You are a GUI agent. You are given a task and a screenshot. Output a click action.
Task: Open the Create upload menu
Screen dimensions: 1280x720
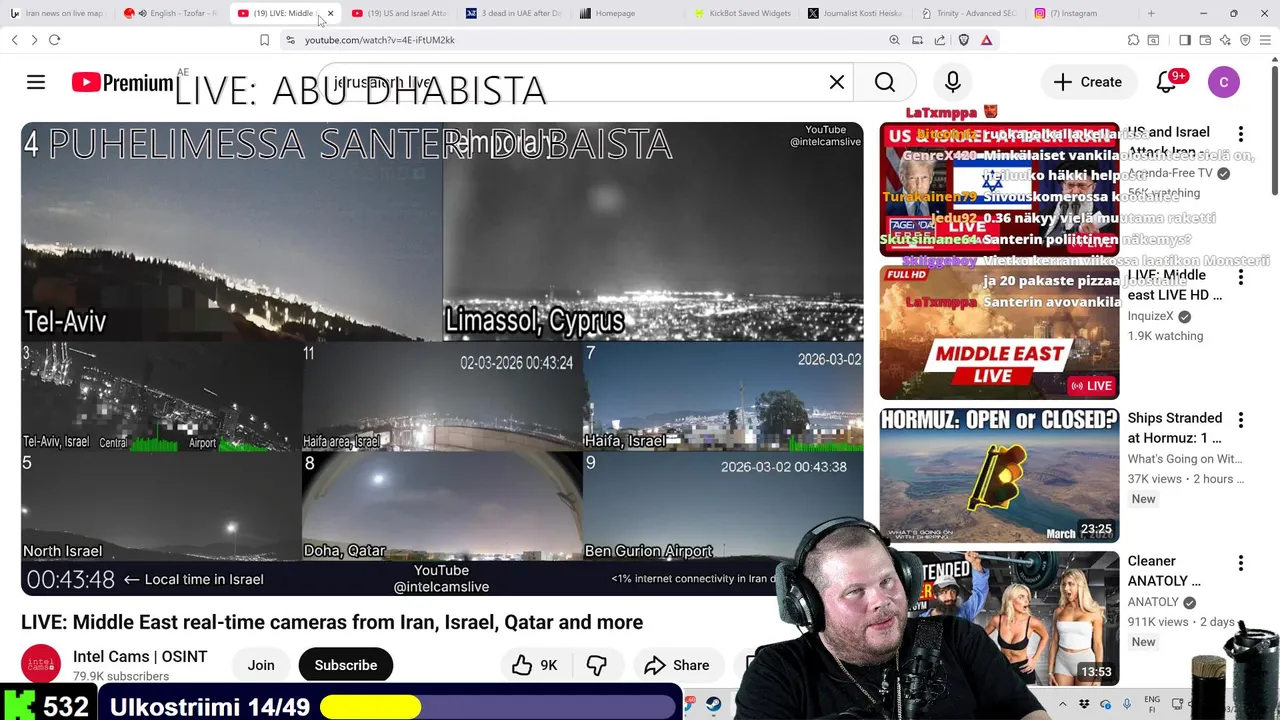pyautogui.click(x=1087, y=82)
